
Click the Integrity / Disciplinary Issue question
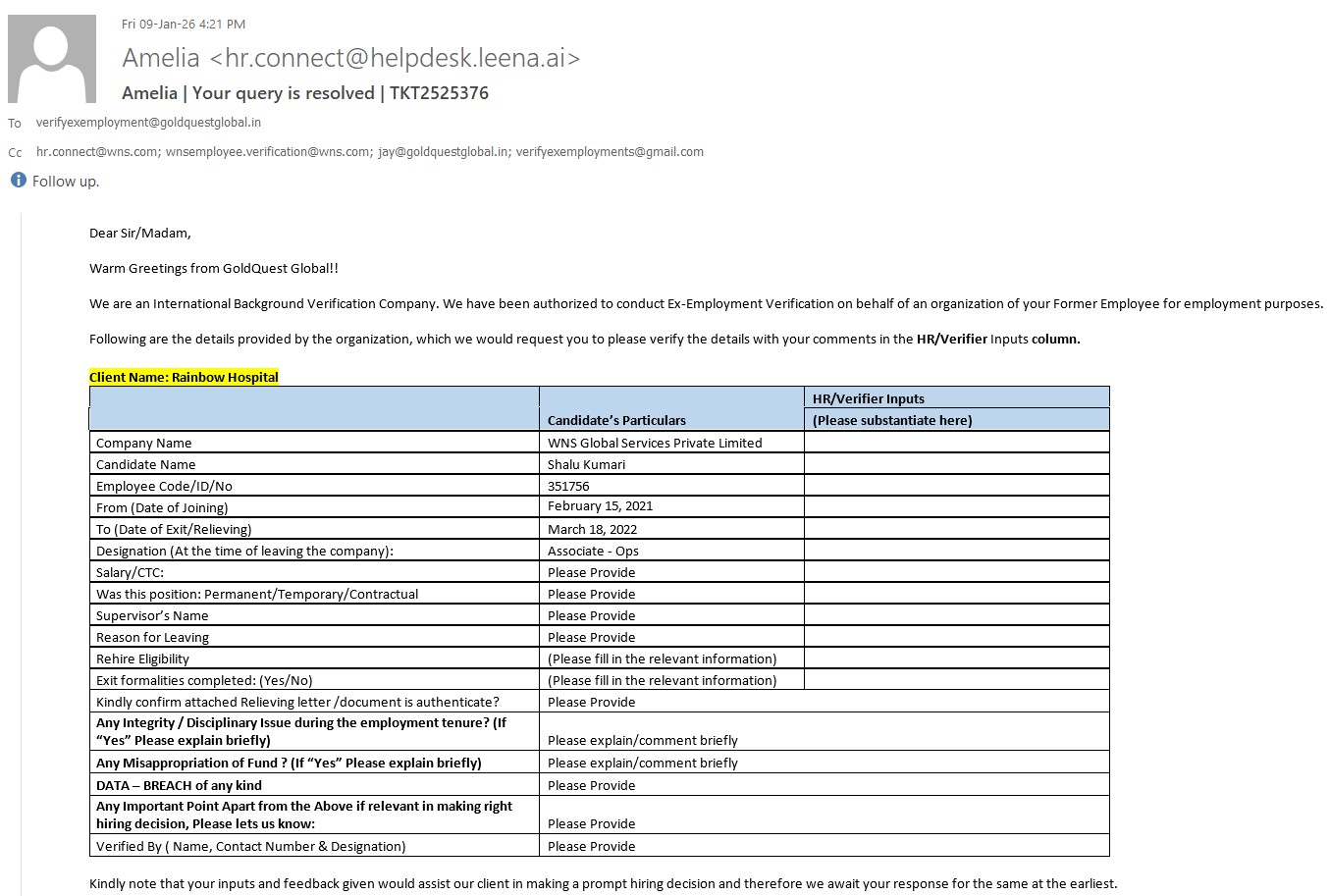pyautogui.click(x=301, y=731)
